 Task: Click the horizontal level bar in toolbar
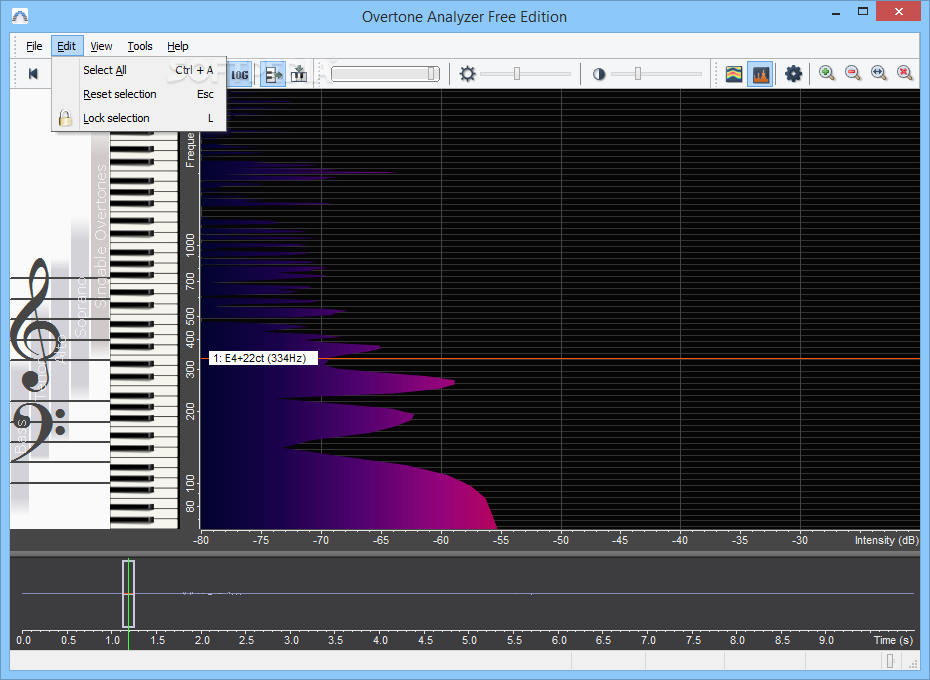point(386,74)
